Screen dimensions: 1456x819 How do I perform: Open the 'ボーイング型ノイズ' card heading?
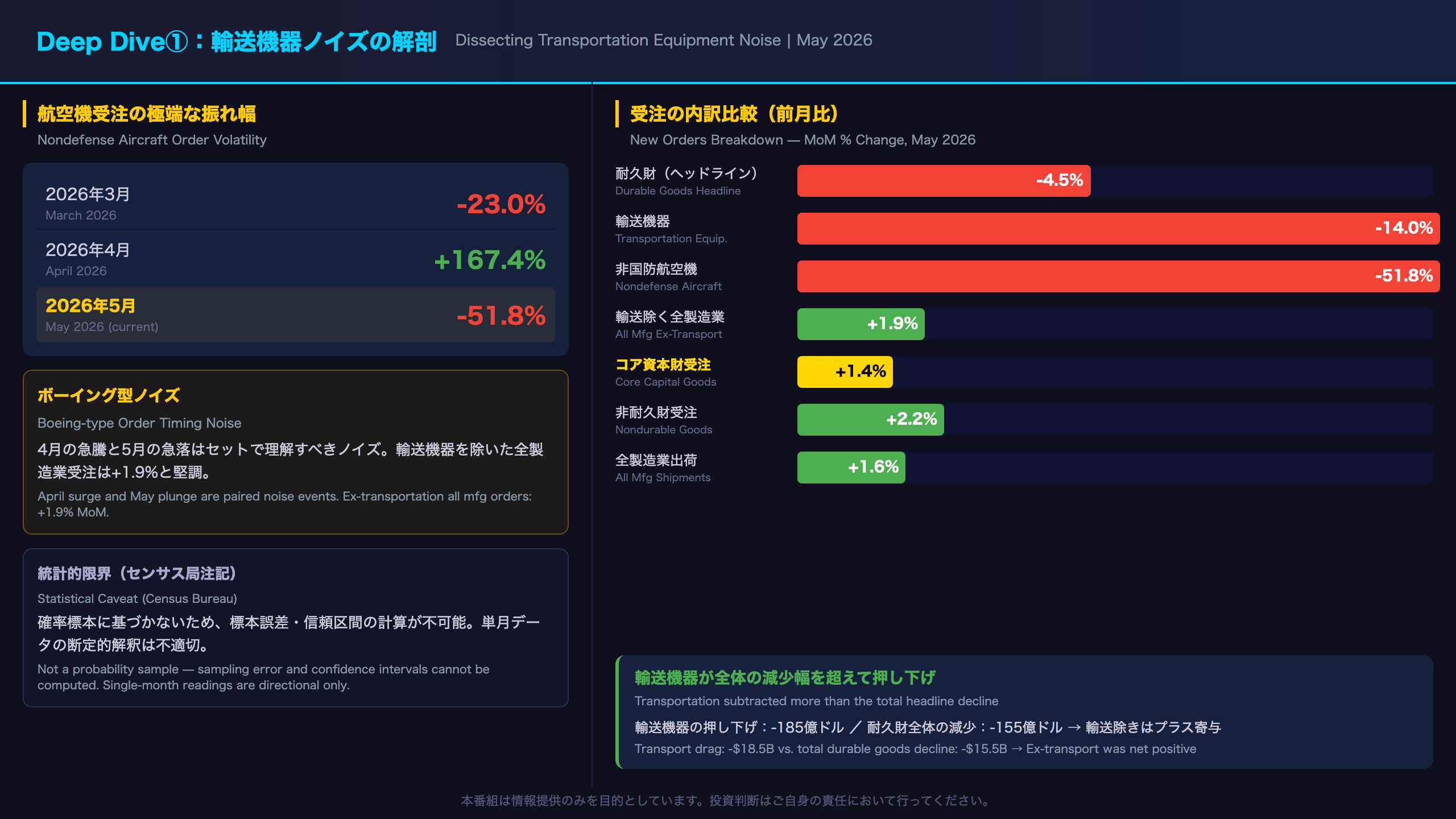(109, 395)
